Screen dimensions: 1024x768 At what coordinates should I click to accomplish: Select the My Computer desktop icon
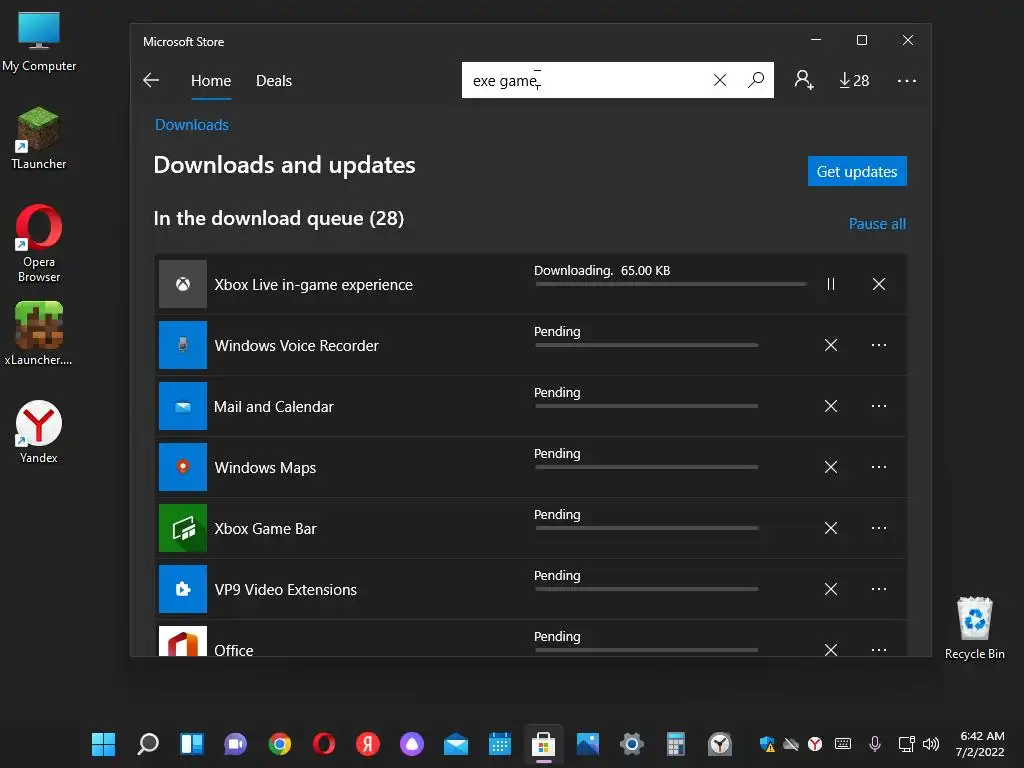click(x=39, y=42)
